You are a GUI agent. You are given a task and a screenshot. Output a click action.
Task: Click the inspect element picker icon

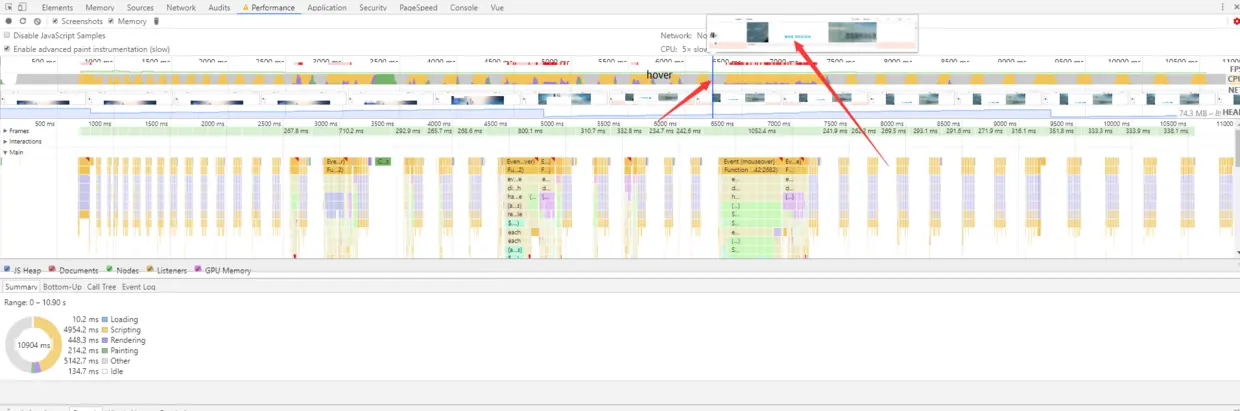[x=9, y=7]
